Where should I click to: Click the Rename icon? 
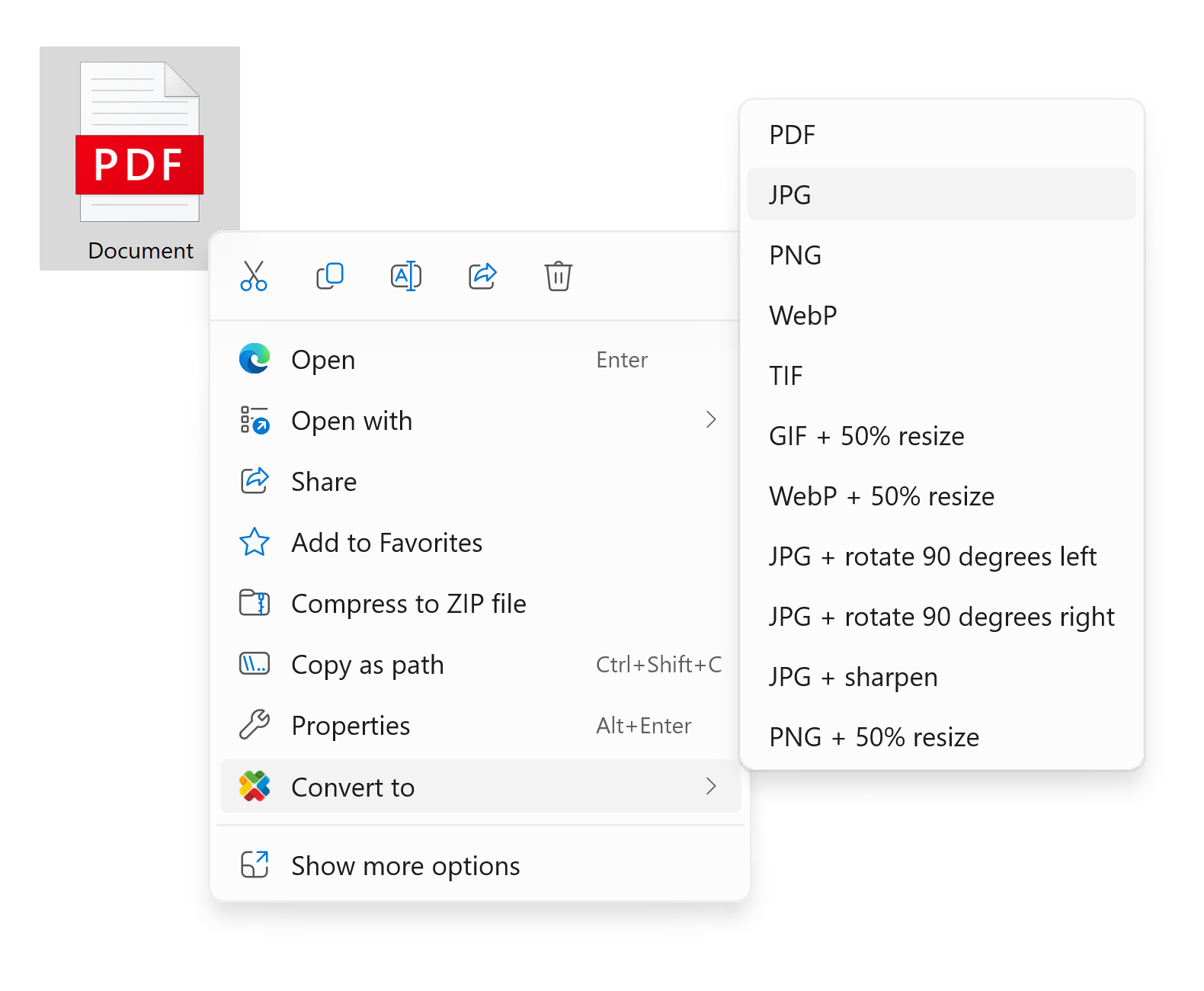point(406,276)
